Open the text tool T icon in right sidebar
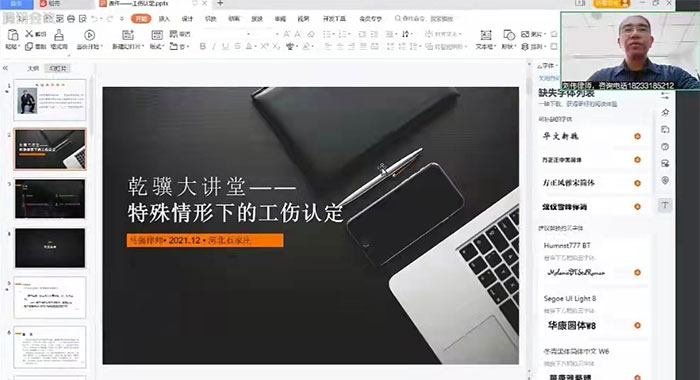Viewport: 700px width, 380px height. point(665,205)
